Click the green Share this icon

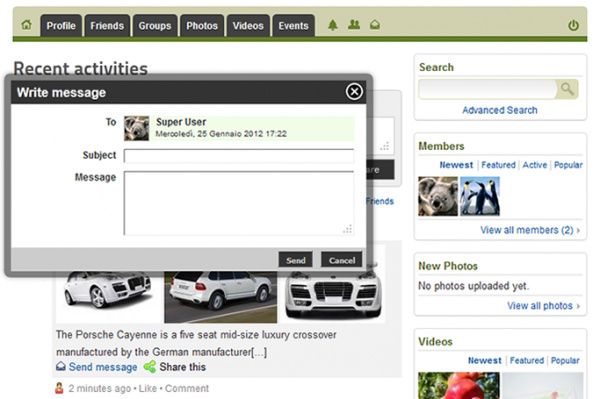(x=150, y=367)
